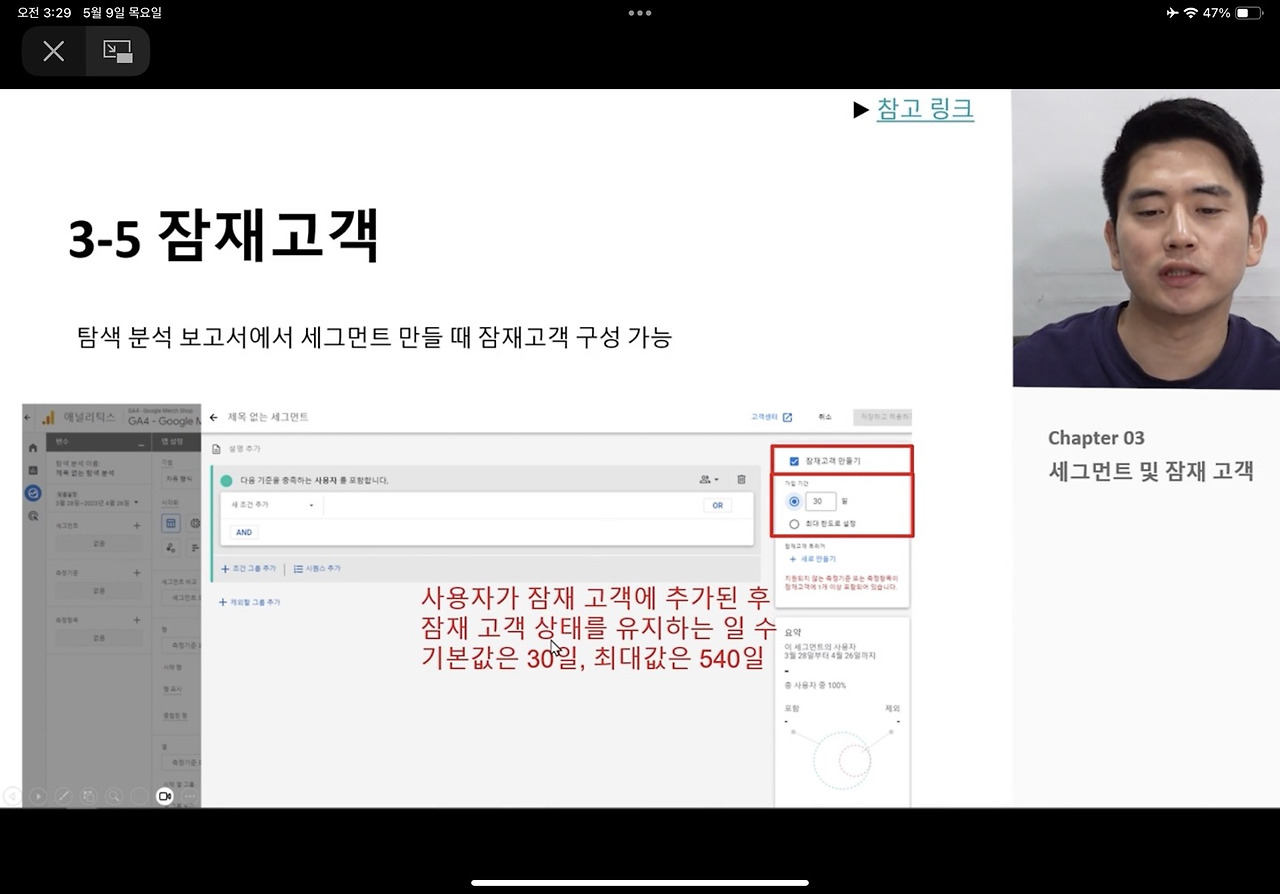The width and height of the screenshot is (1280, 894).
Task: Open Home via the house icon
Action: point(32,450)
